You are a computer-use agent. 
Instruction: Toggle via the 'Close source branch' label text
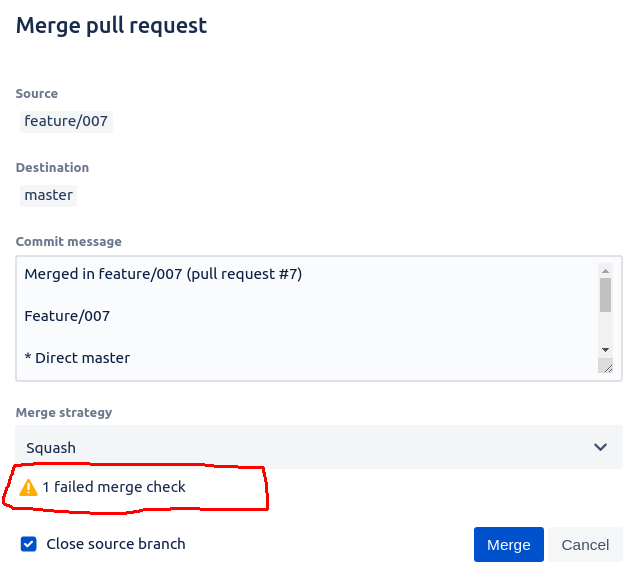click(x=116, y=544)
